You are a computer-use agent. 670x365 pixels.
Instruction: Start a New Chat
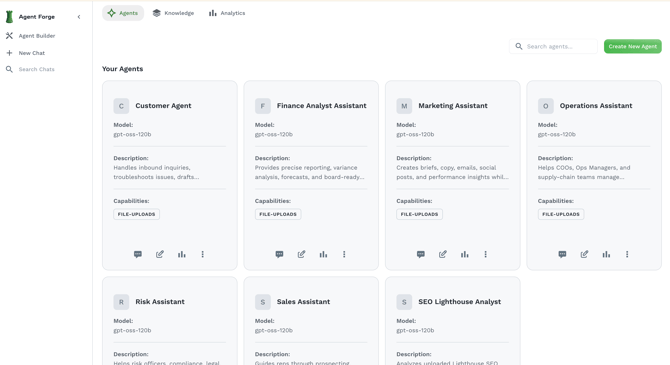(x=25, y=53)
